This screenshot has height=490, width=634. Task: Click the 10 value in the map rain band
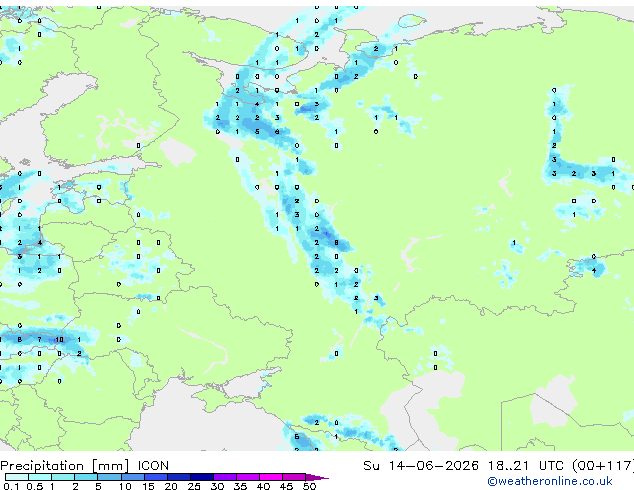coord(59,340)
